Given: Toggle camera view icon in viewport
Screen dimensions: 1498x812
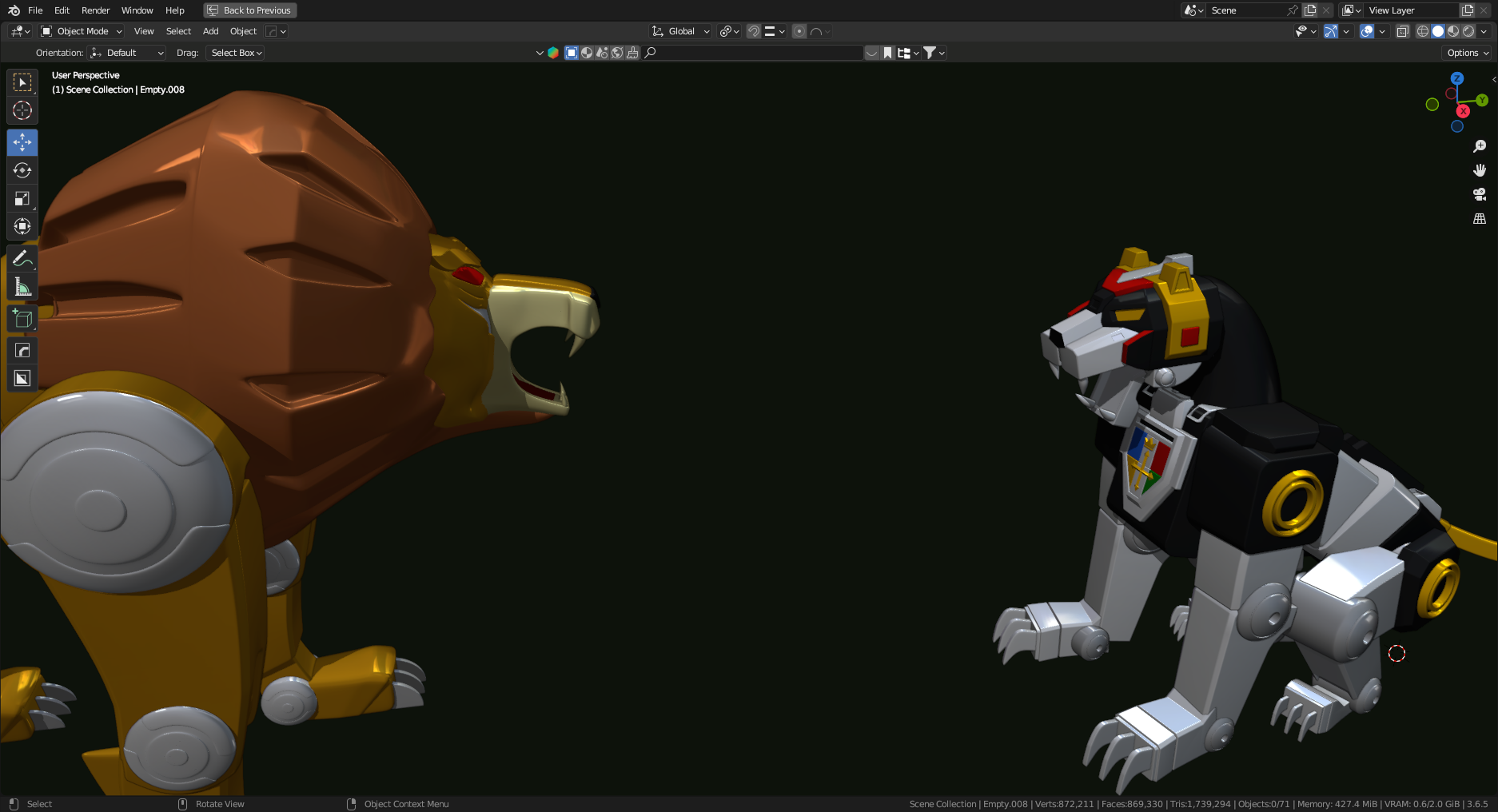Looking at the screenshot, I should coord(1480,194).
